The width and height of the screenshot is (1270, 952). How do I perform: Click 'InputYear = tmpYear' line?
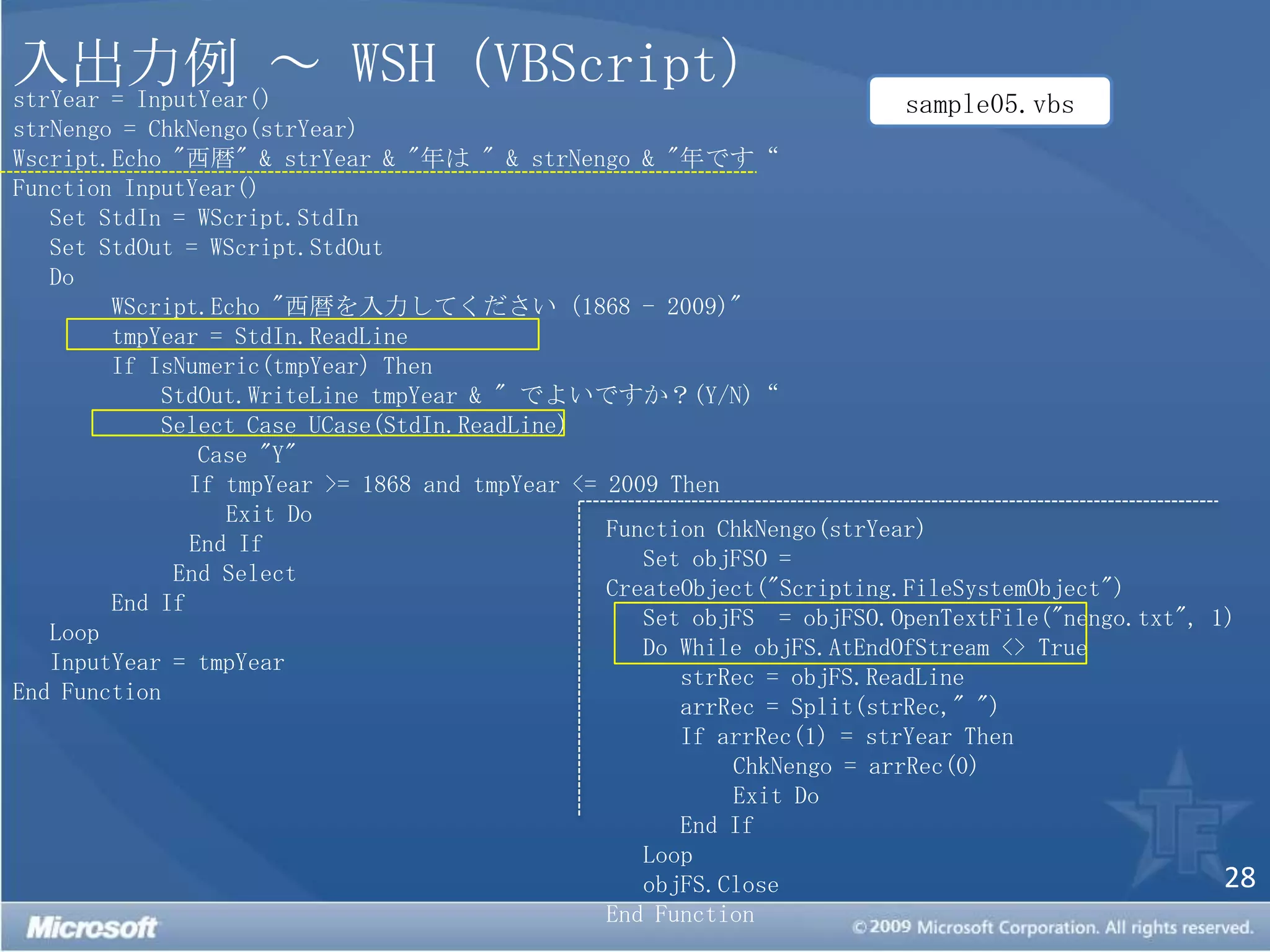pyautogui.click(x=167, y=662)
